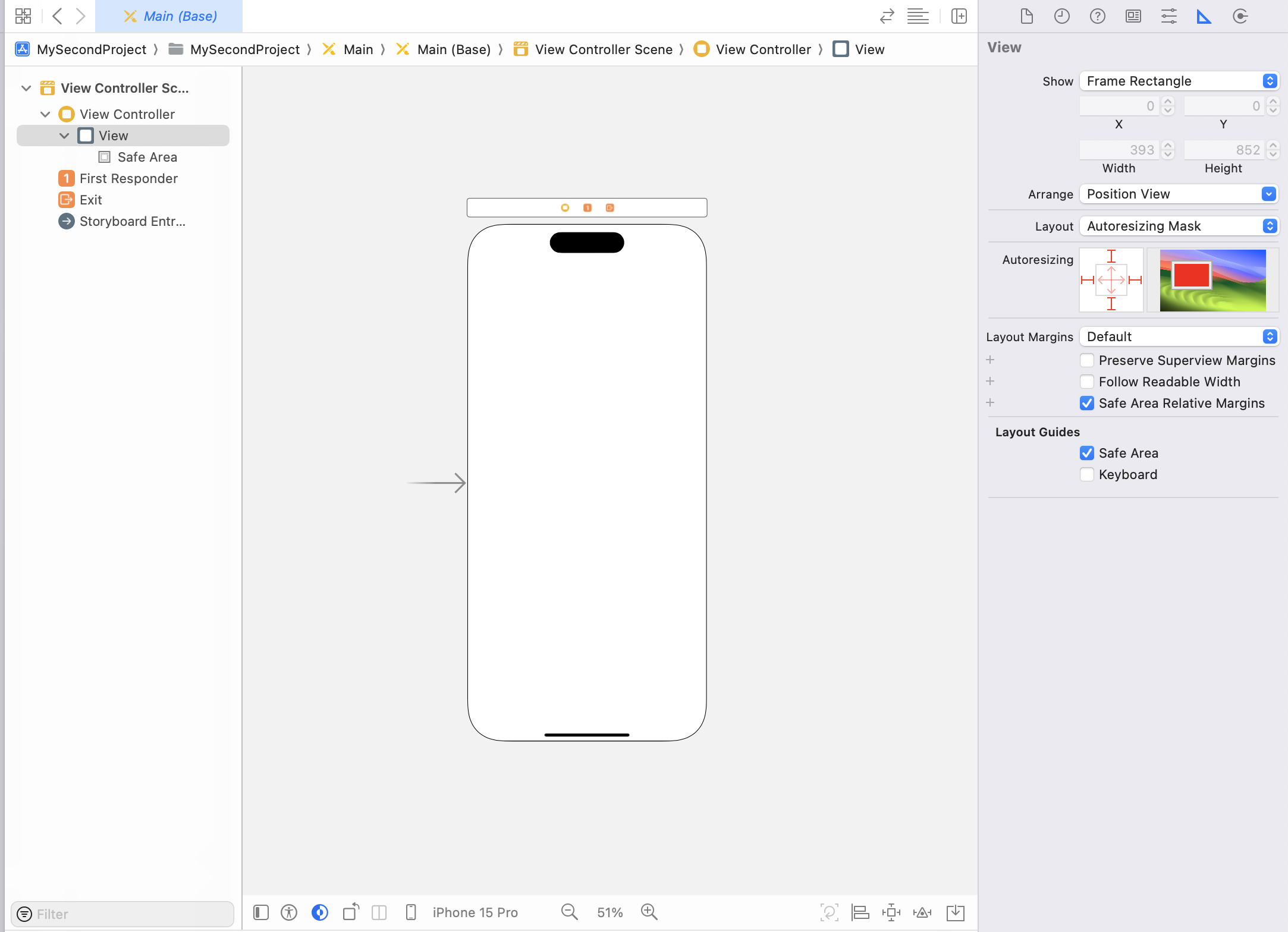The image size is (1288, 932).
Task: Open the Connections inspector icon
Action: [x=1240, y=16]
